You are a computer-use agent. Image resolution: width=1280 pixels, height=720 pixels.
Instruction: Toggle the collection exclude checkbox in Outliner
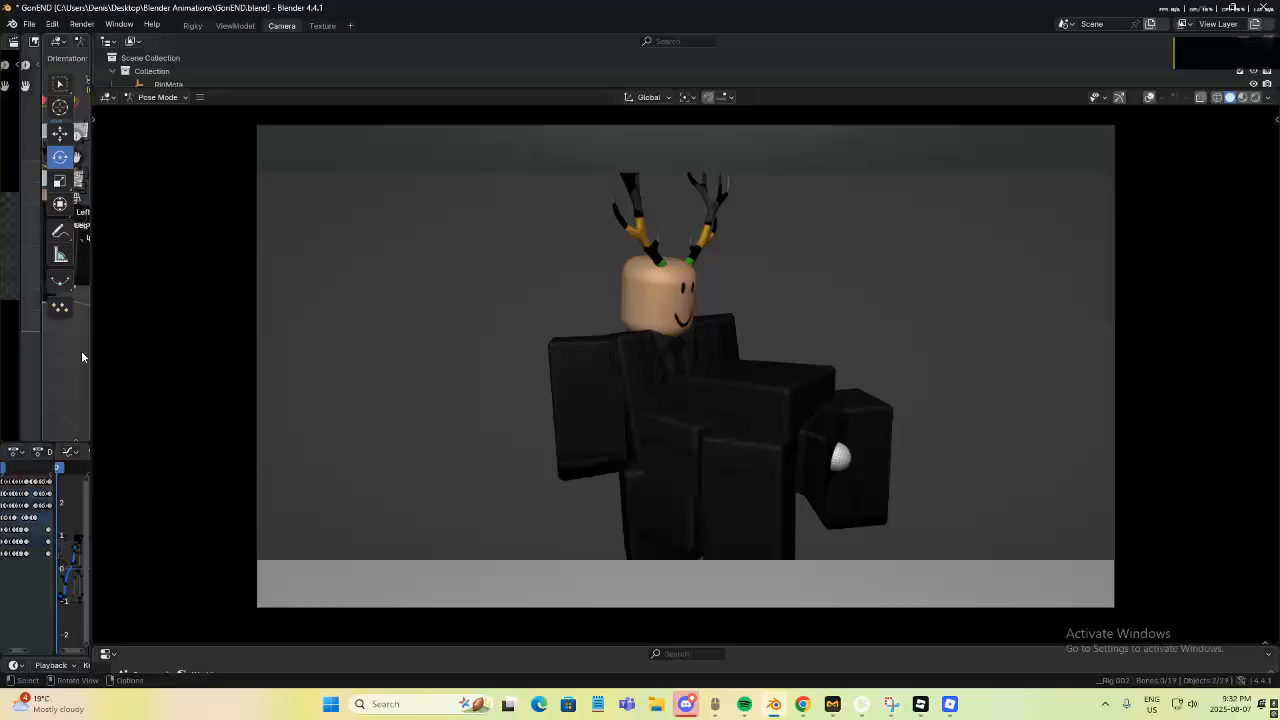(x=1240, y=71)
